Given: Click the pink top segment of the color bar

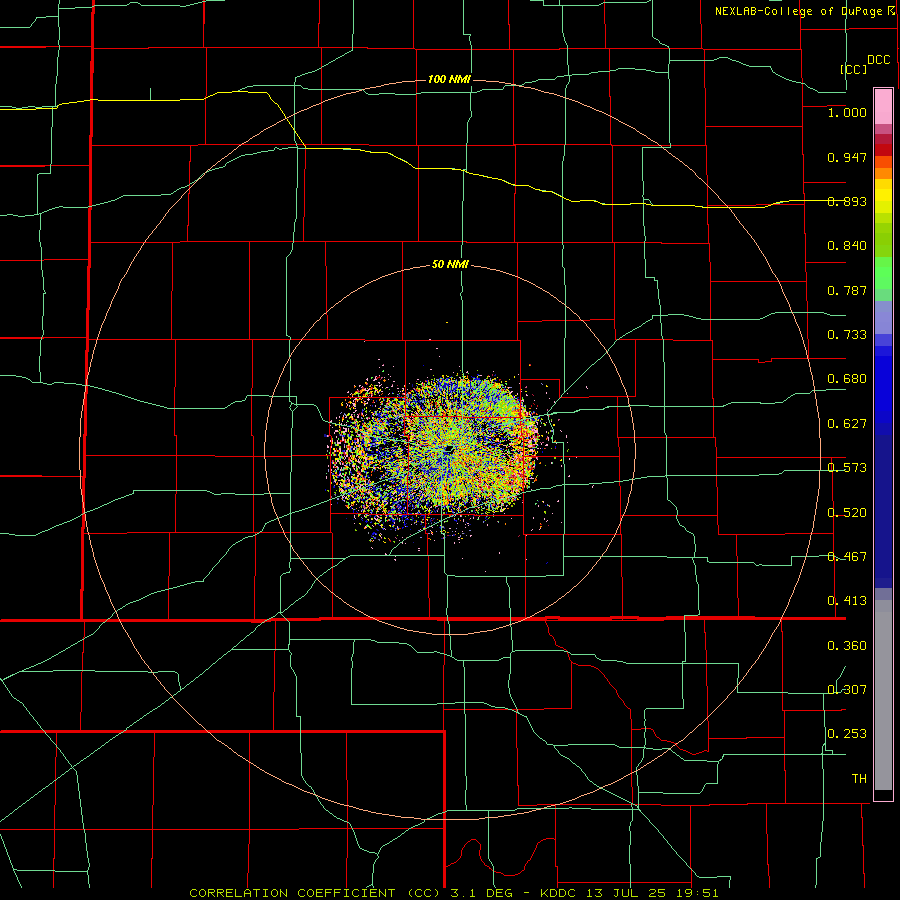Looking at the screenshot, I should (883, 107).
